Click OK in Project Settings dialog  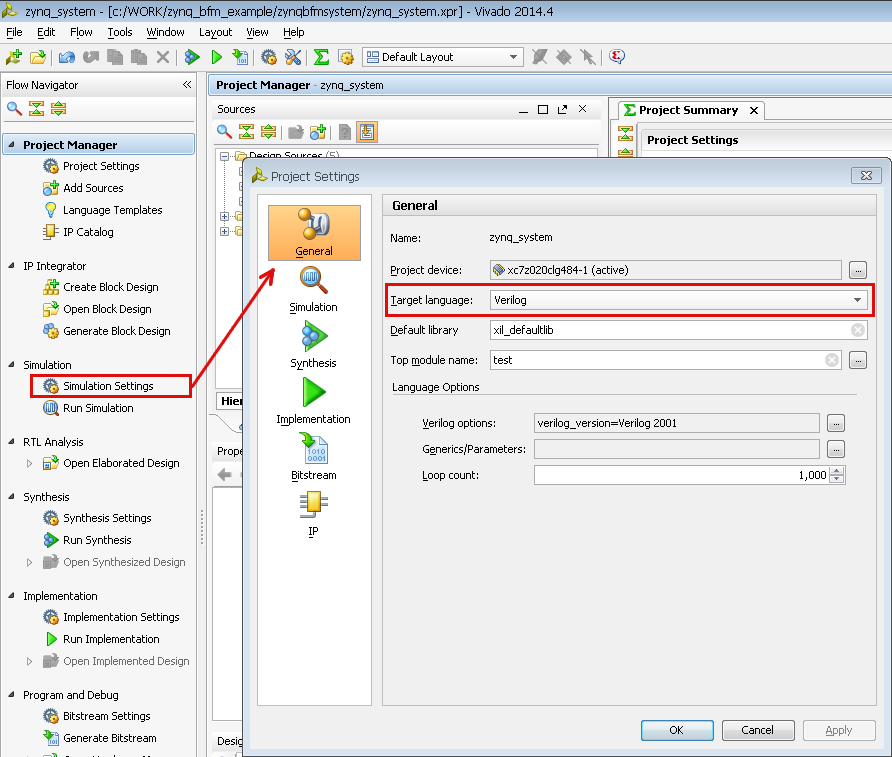pyautogui.click(x=677, y=730)
